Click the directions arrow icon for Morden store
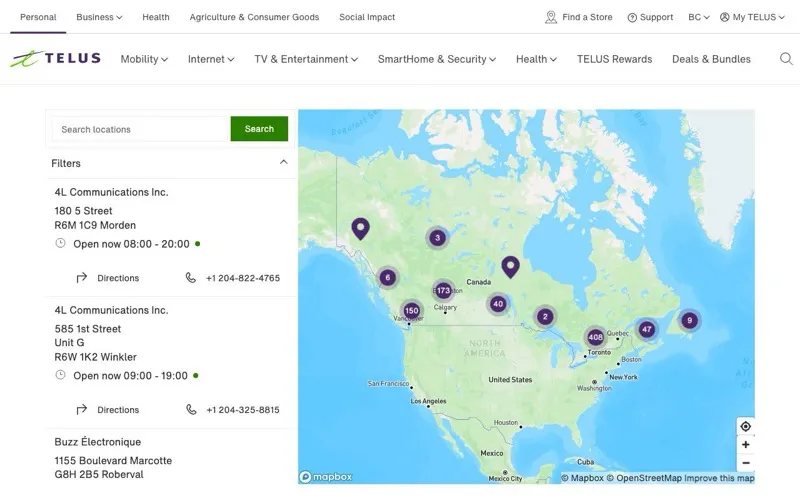This screenshot has width=800, height=500. point(82,278)
